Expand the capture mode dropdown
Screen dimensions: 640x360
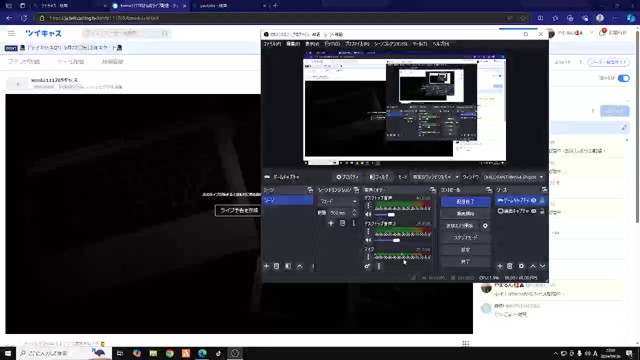(435, 177)
